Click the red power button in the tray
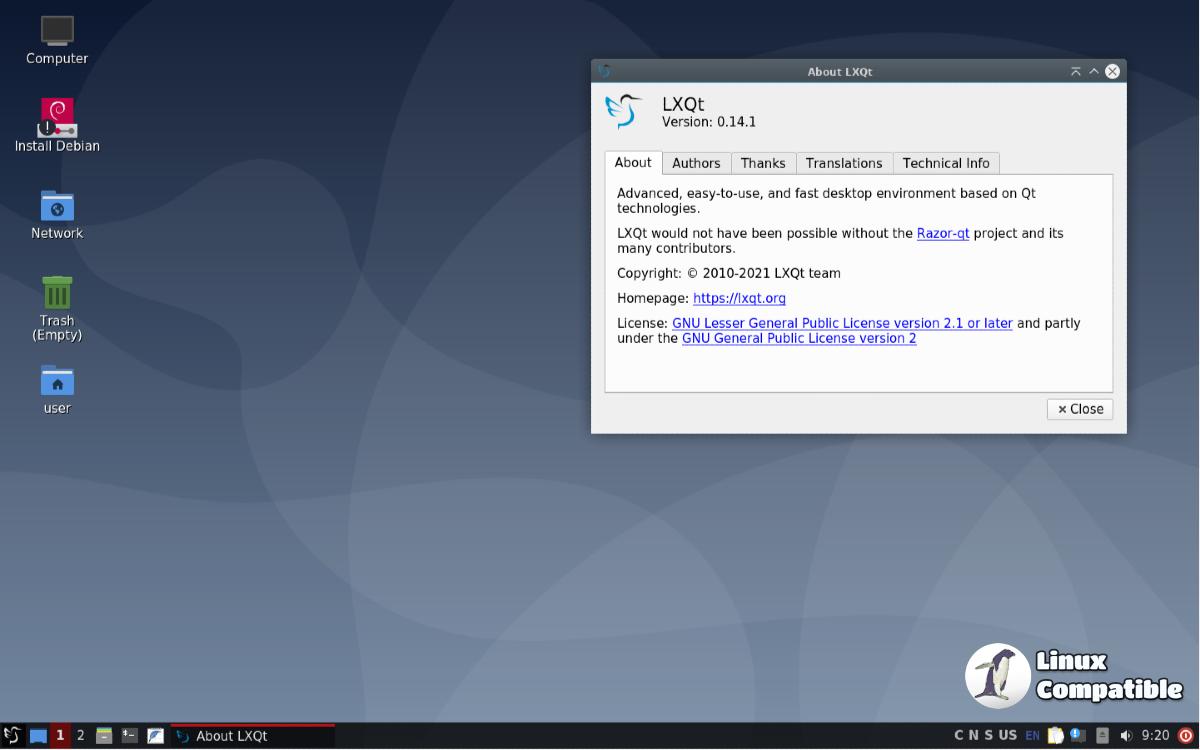 pos(1186,736)
